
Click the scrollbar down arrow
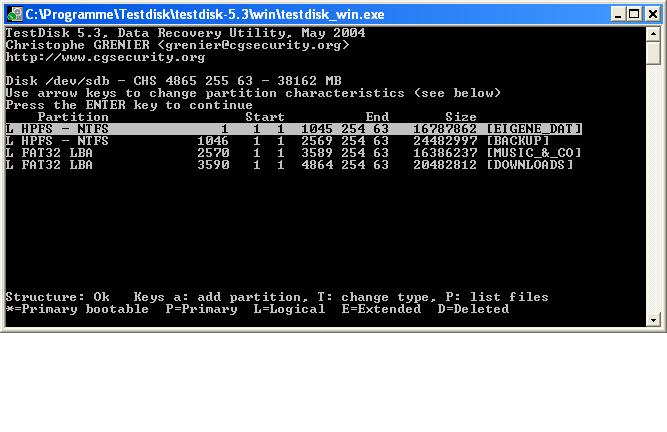653,319
